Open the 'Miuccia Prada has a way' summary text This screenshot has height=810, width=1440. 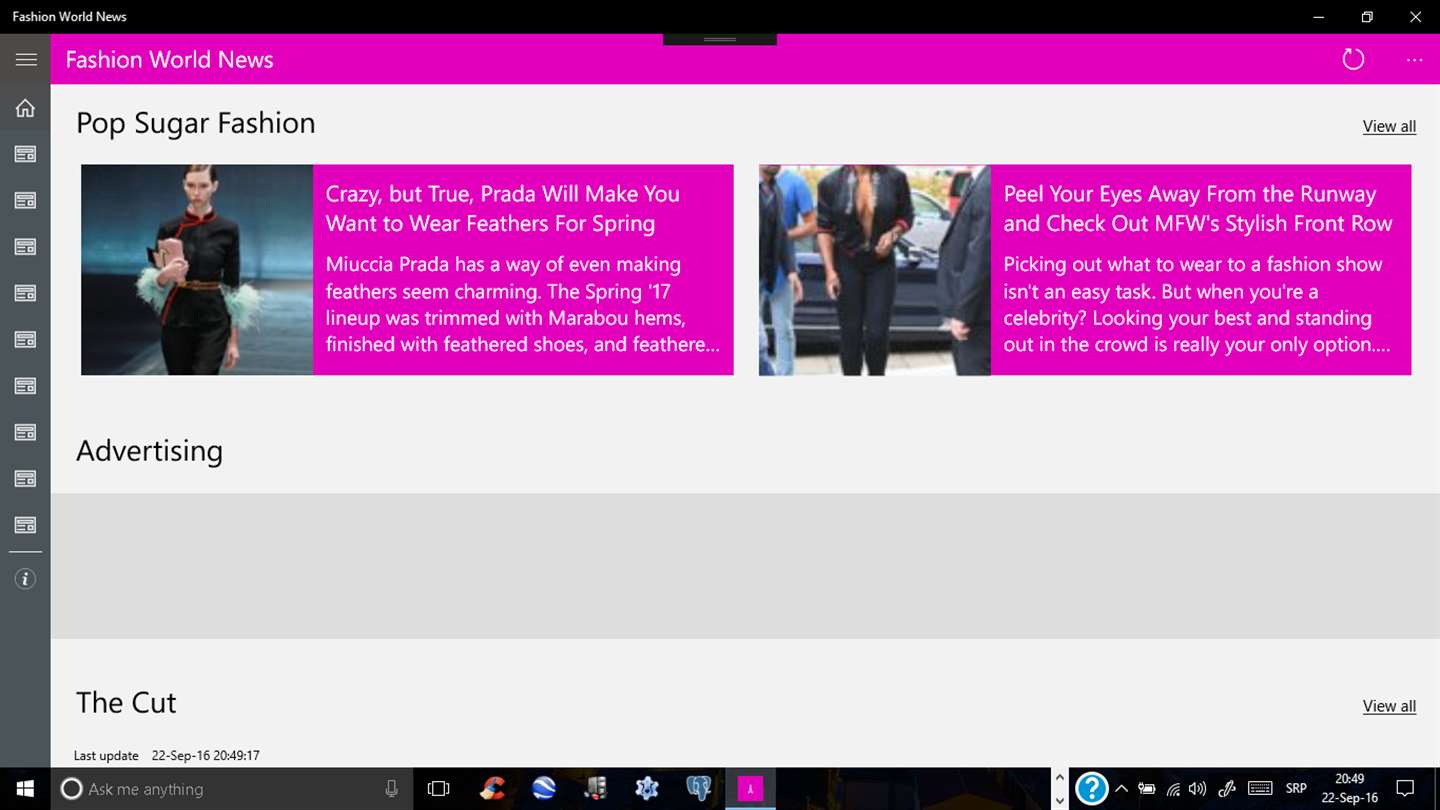(522, 304)
